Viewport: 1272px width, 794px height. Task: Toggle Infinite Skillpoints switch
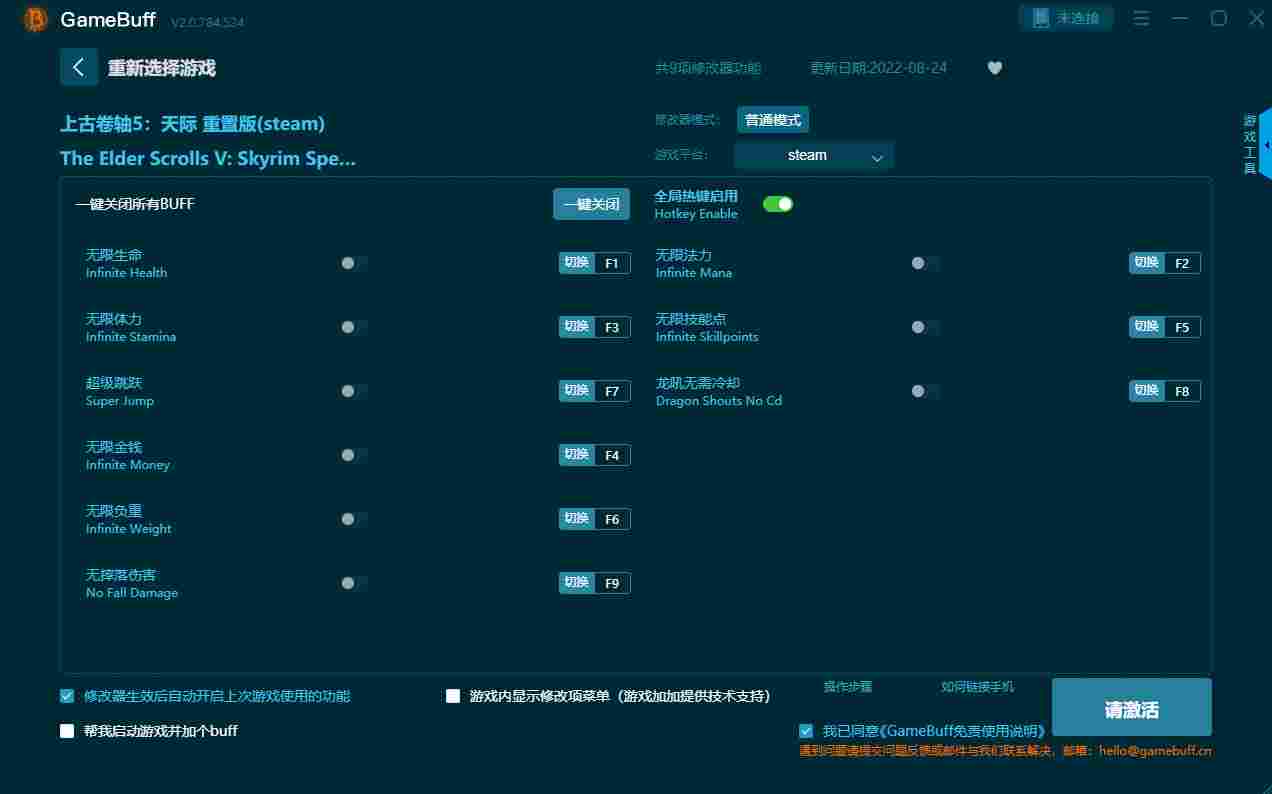point(924,327)
